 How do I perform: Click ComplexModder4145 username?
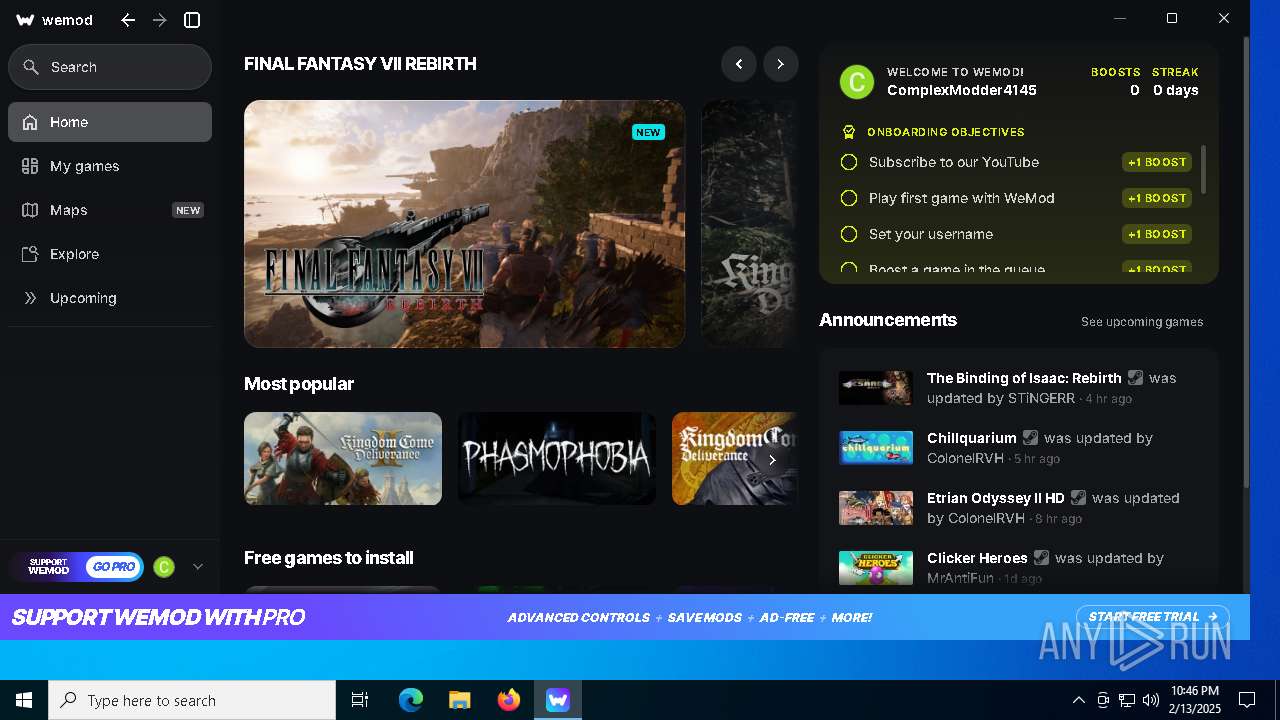pyautogui.click(x=962, y=90)
